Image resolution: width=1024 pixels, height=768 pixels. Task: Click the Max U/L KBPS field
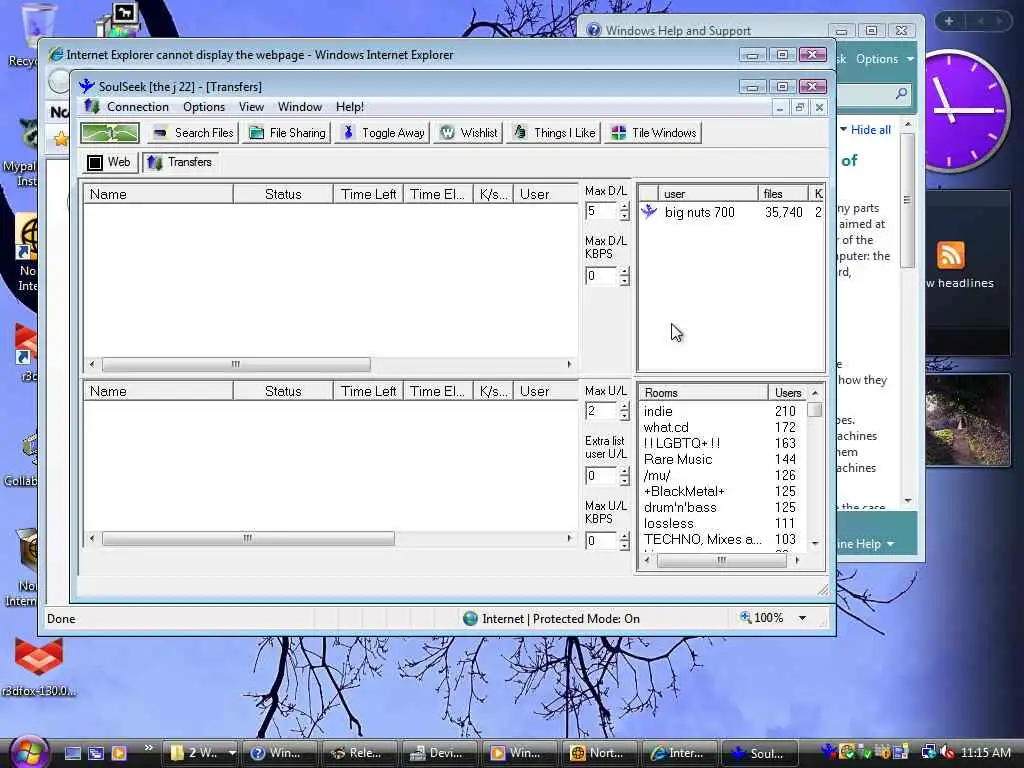pyautogui.click(x=601, y=541)
